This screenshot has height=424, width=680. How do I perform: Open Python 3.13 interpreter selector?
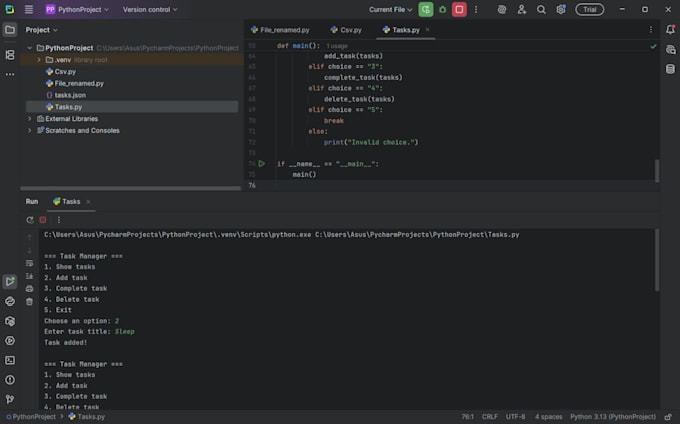tap(613, 417)
